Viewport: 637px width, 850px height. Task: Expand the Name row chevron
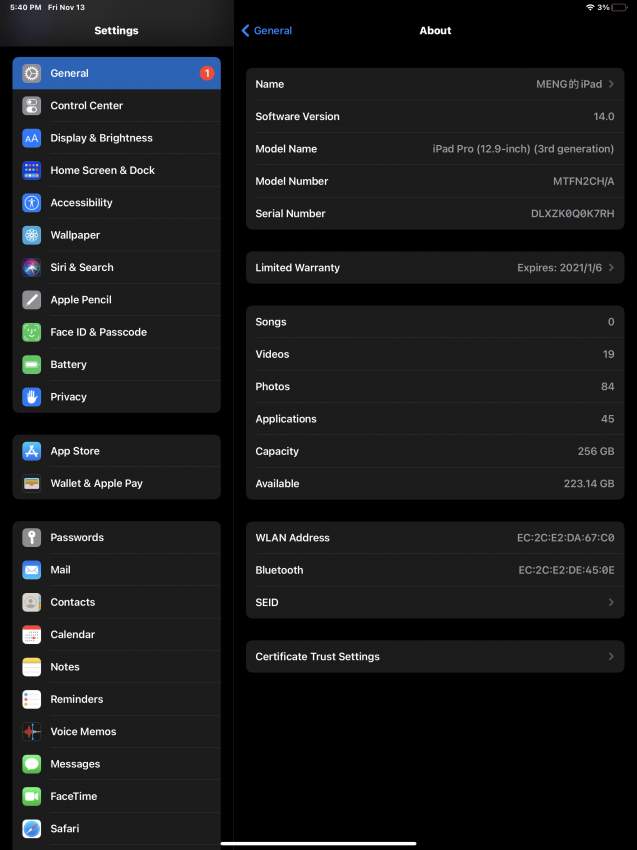coord(611,84)
